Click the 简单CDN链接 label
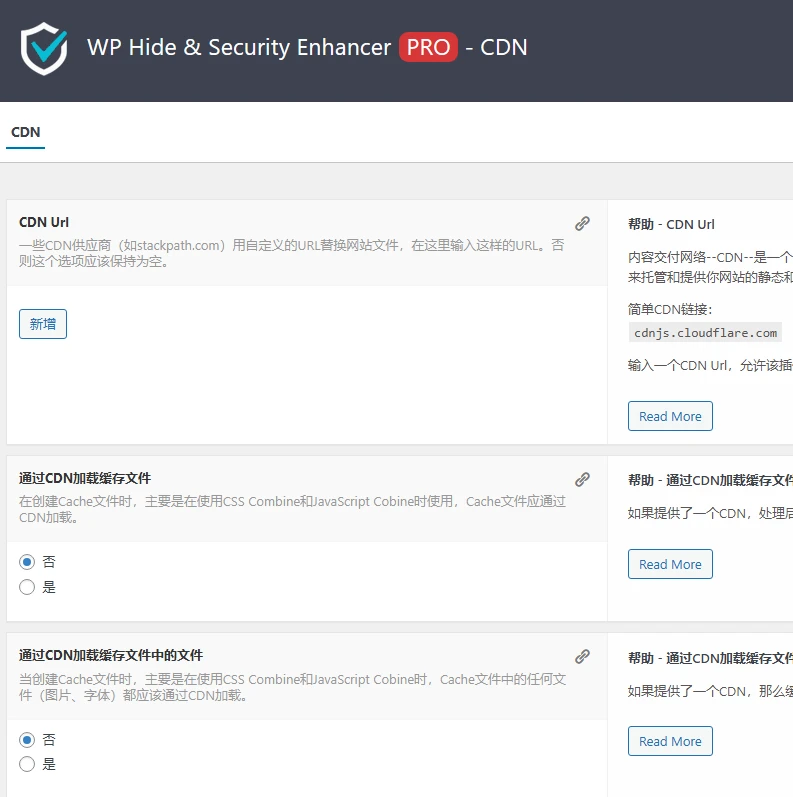The image size is (793, 797). (x=670, y=309)
